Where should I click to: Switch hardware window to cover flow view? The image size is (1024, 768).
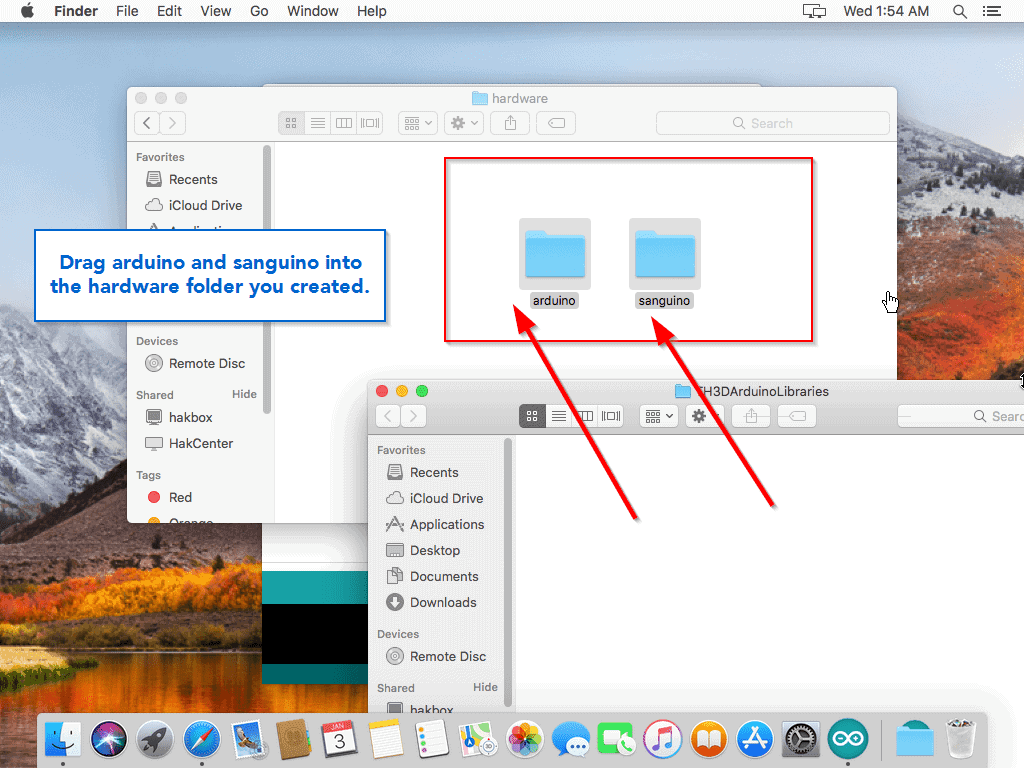370,123
